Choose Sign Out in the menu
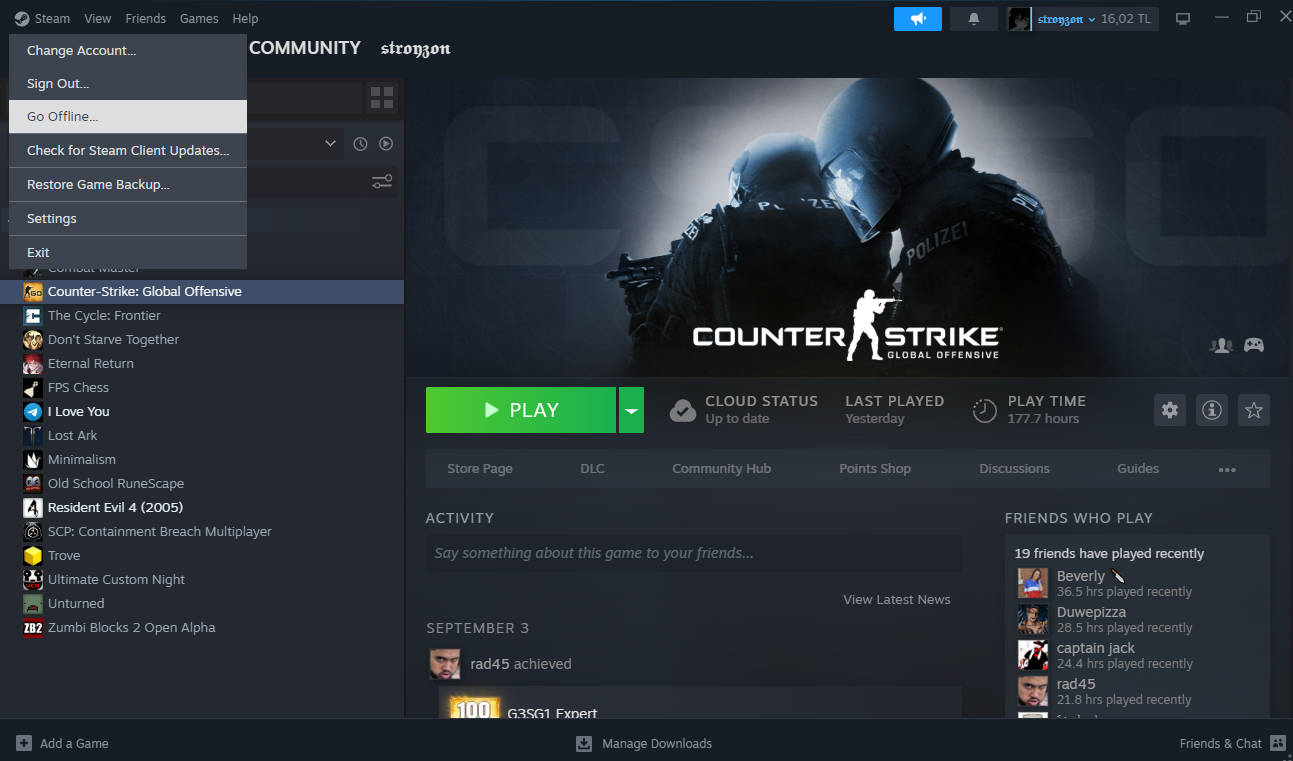1293x761 pixels. [128, 83]
